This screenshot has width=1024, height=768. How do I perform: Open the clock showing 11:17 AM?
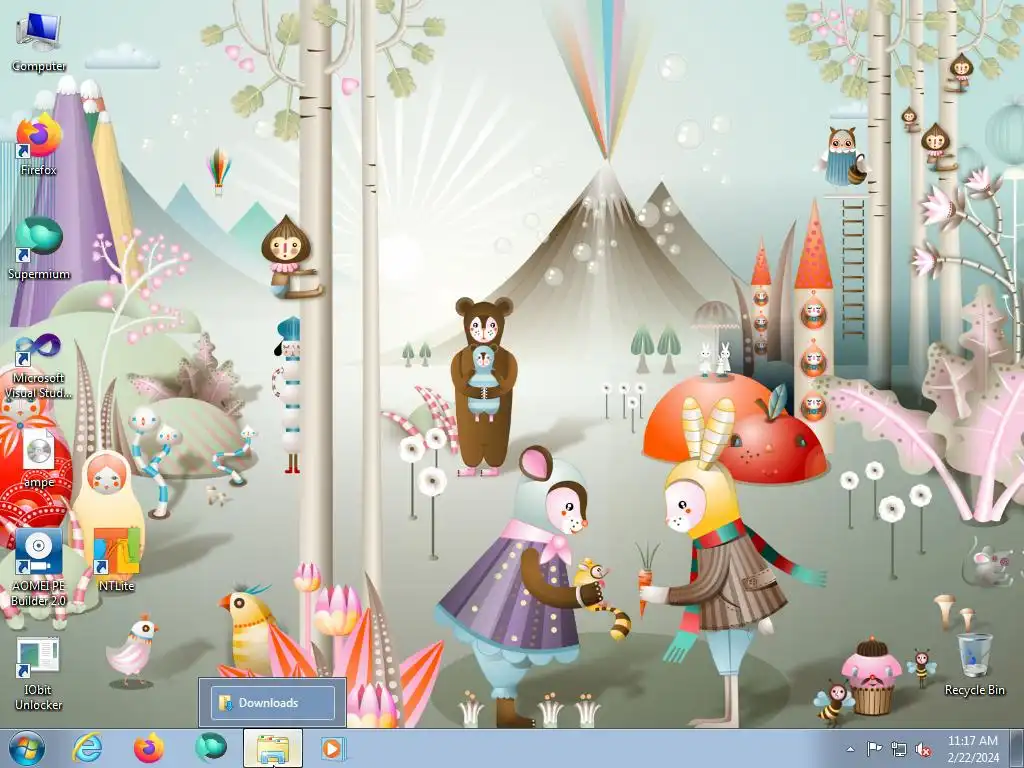(x=973, y=749)
